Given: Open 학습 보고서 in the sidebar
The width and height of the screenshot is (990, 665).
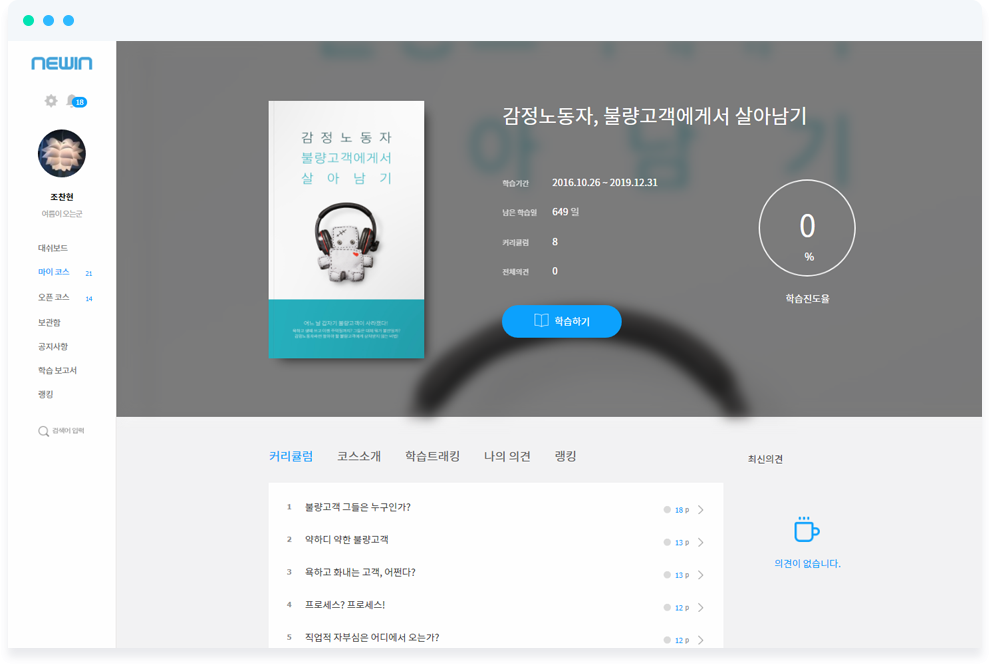Looking at the screenshot, I should click(57, 371).
